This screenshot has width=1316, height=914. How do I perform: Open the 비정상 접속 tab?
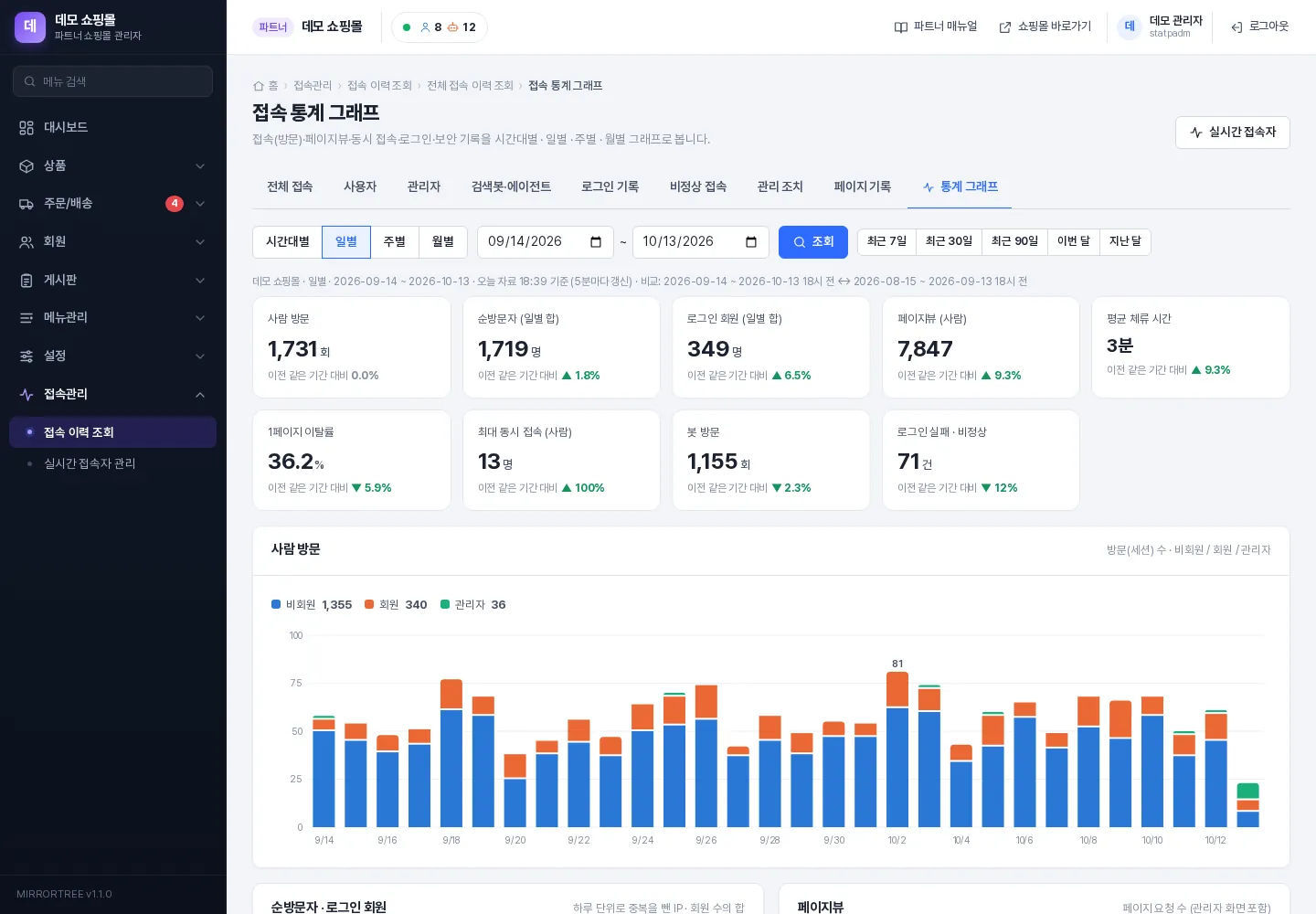click(698, 186)
